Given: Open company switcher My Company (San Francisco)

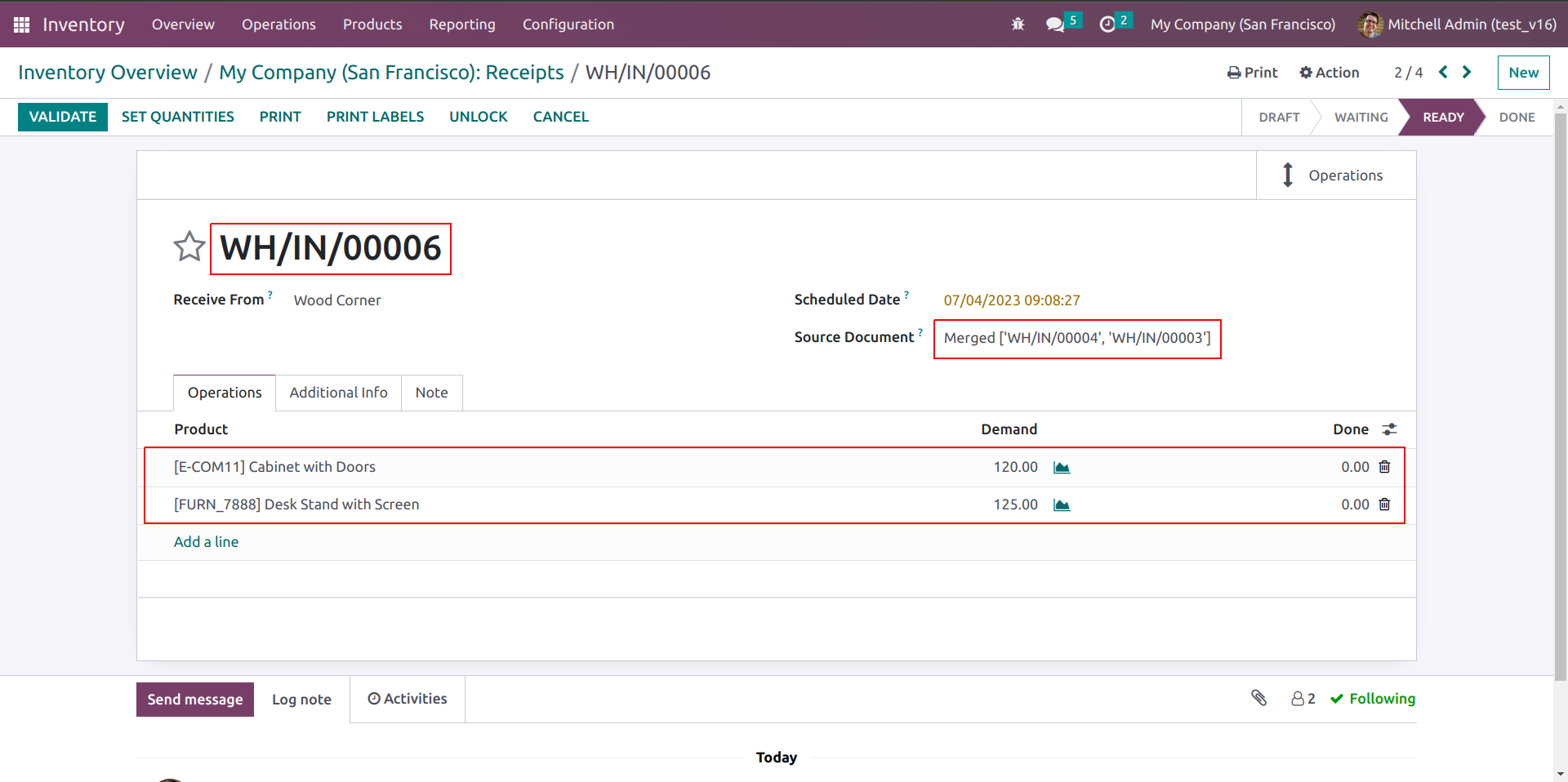Looking at the screenshot, I should (x=1243, y=24).
